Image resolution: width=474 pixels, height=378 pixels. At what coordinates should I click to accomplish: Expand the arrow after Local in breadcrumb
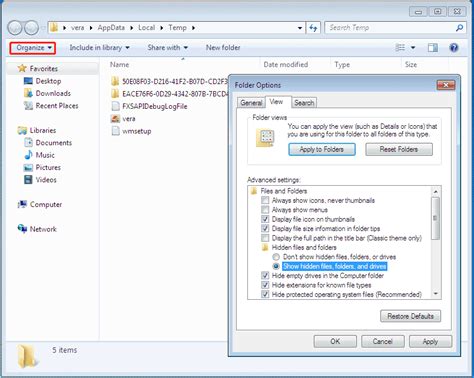[161, 28]
